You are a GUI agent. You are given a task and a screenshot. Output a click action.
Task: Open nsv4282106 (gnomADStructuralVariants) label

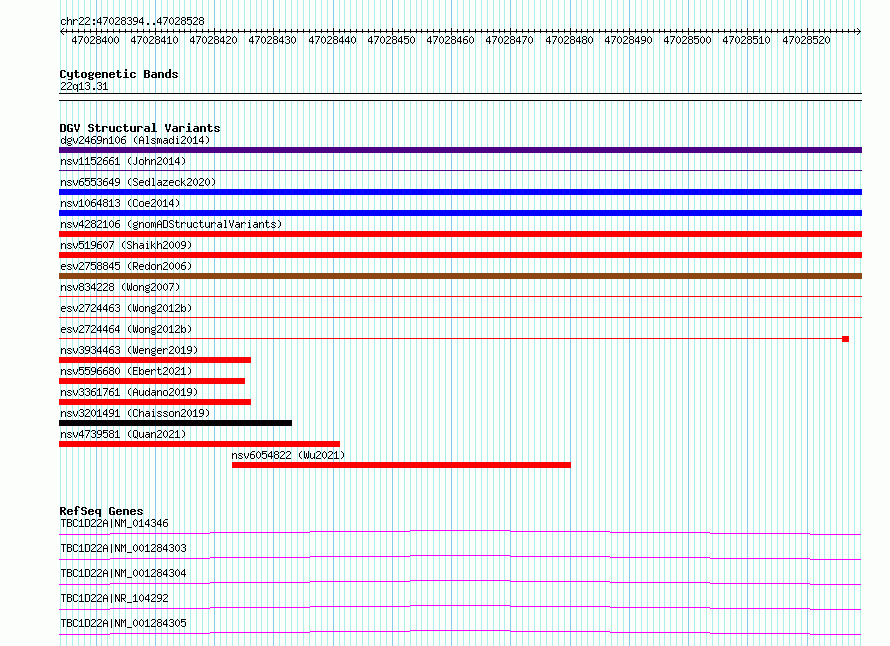pyautogui.click(x=171, y=224)
